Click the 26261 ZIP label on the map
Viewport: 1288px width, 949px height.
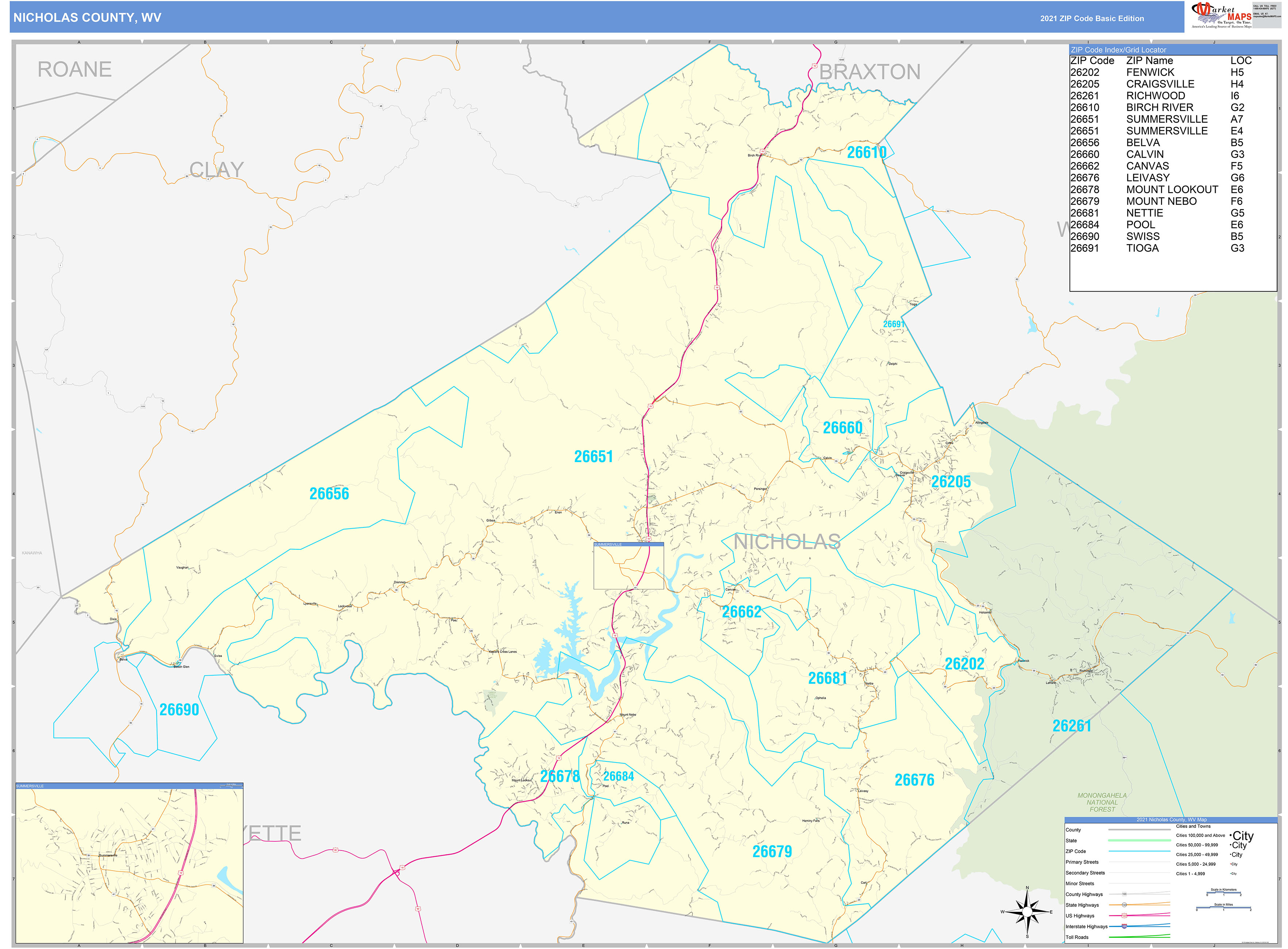(1072, 726)
